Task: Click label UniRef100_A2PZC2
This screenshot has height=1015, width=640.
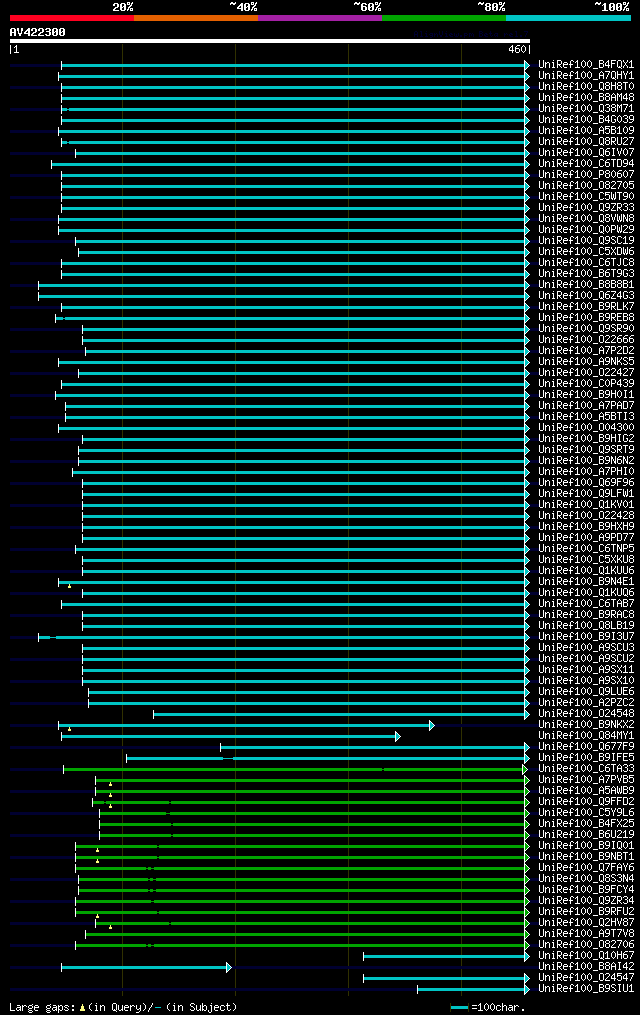Action: (x=586, y=703)
